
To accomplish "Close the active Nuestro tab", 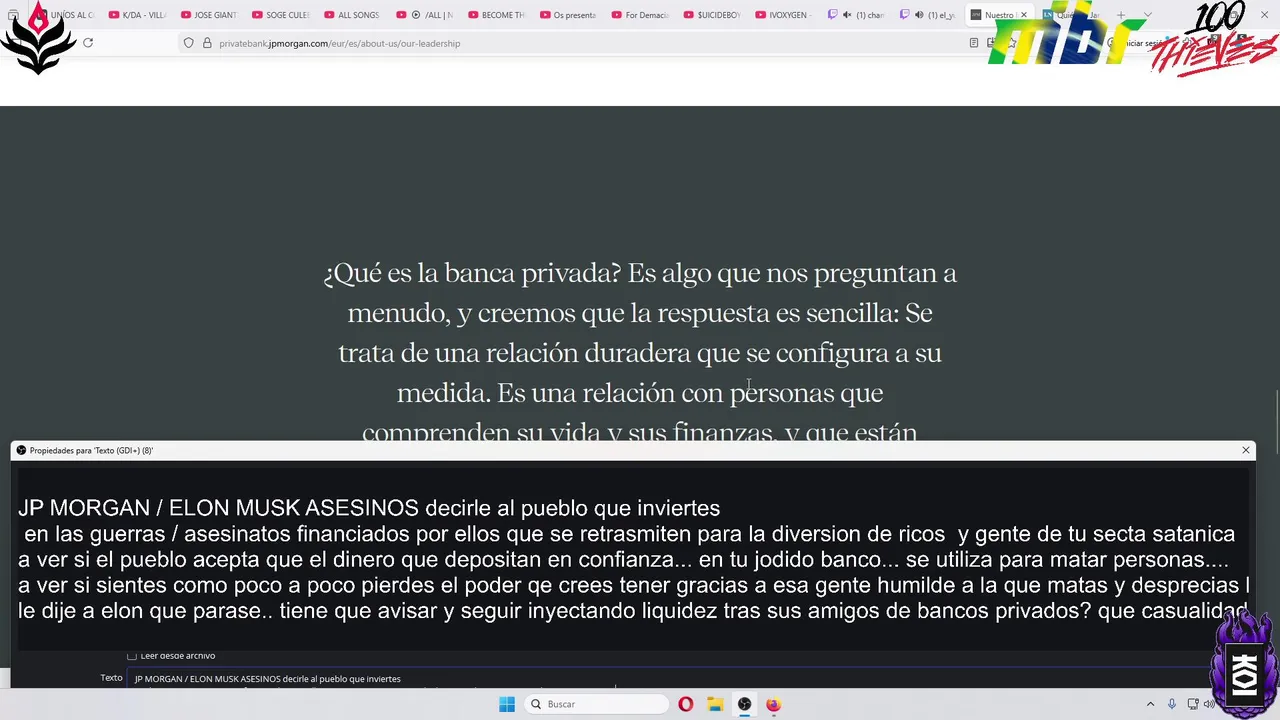I will coord(1023,15).
